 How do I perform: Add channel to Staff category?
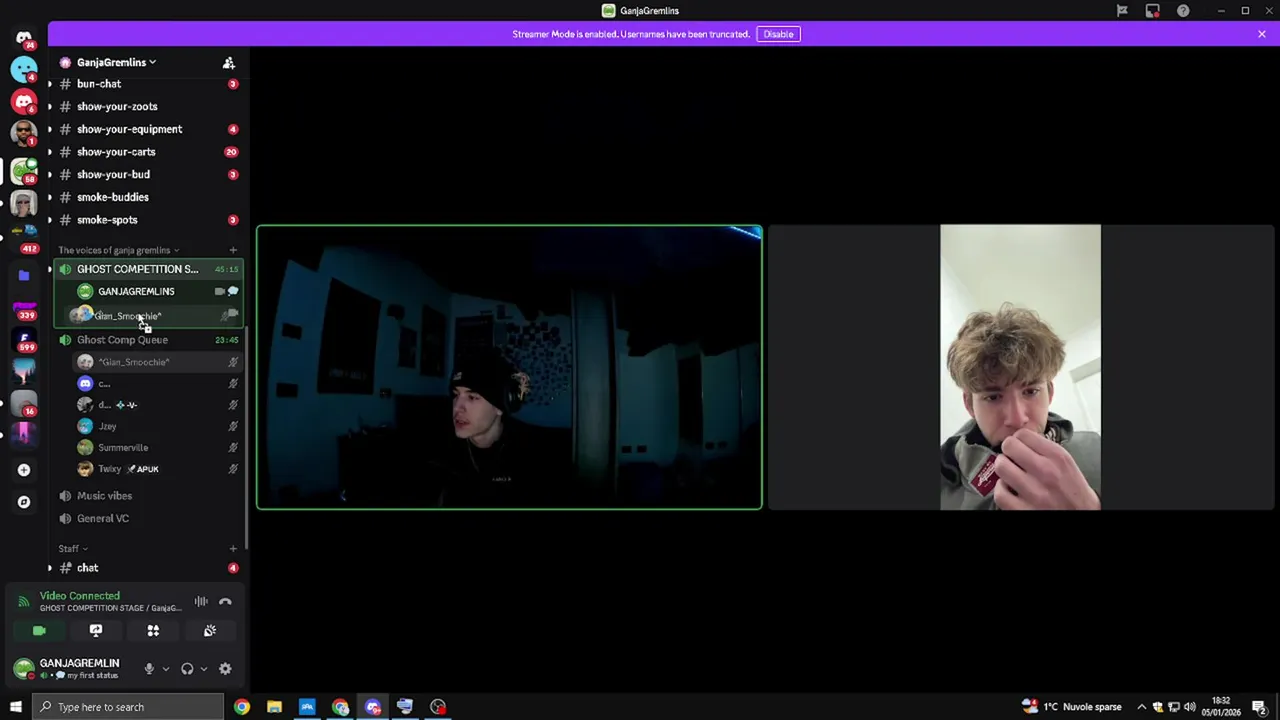point(233,548)
